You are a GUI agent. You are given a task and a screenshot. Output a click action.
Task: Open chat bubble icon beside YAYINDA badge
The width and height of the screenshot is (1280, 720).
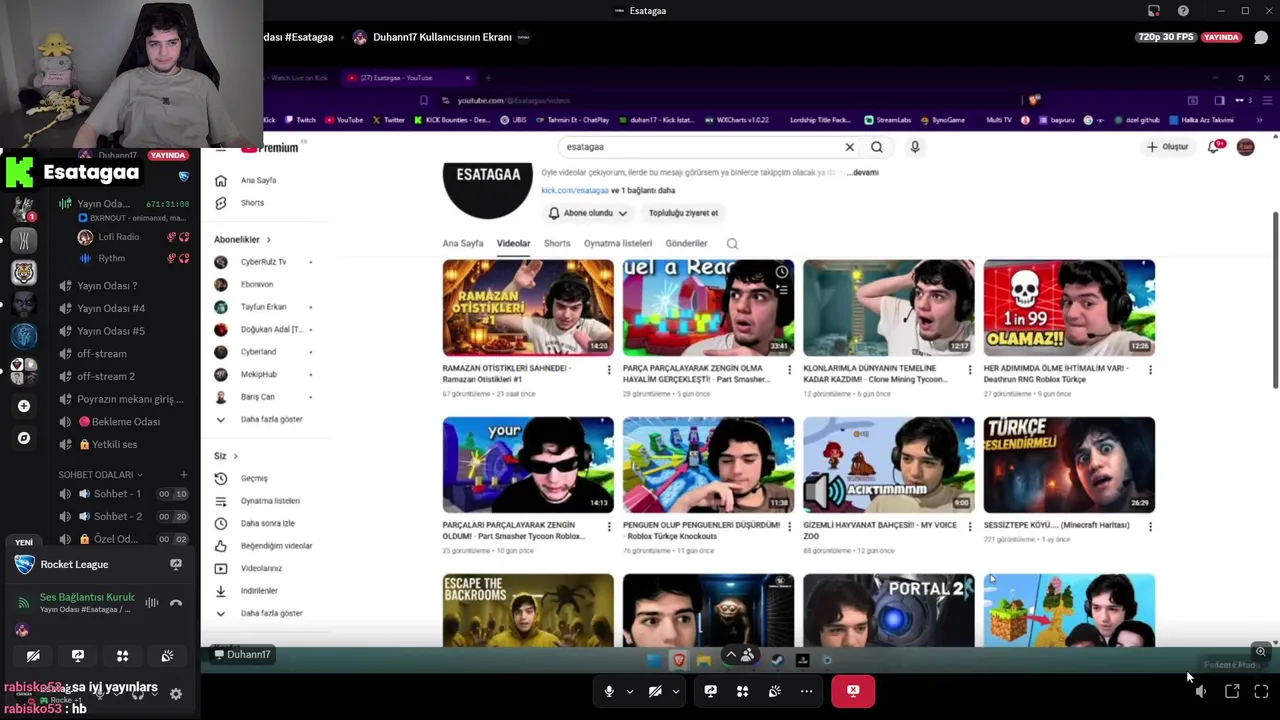click(1261, 37)
